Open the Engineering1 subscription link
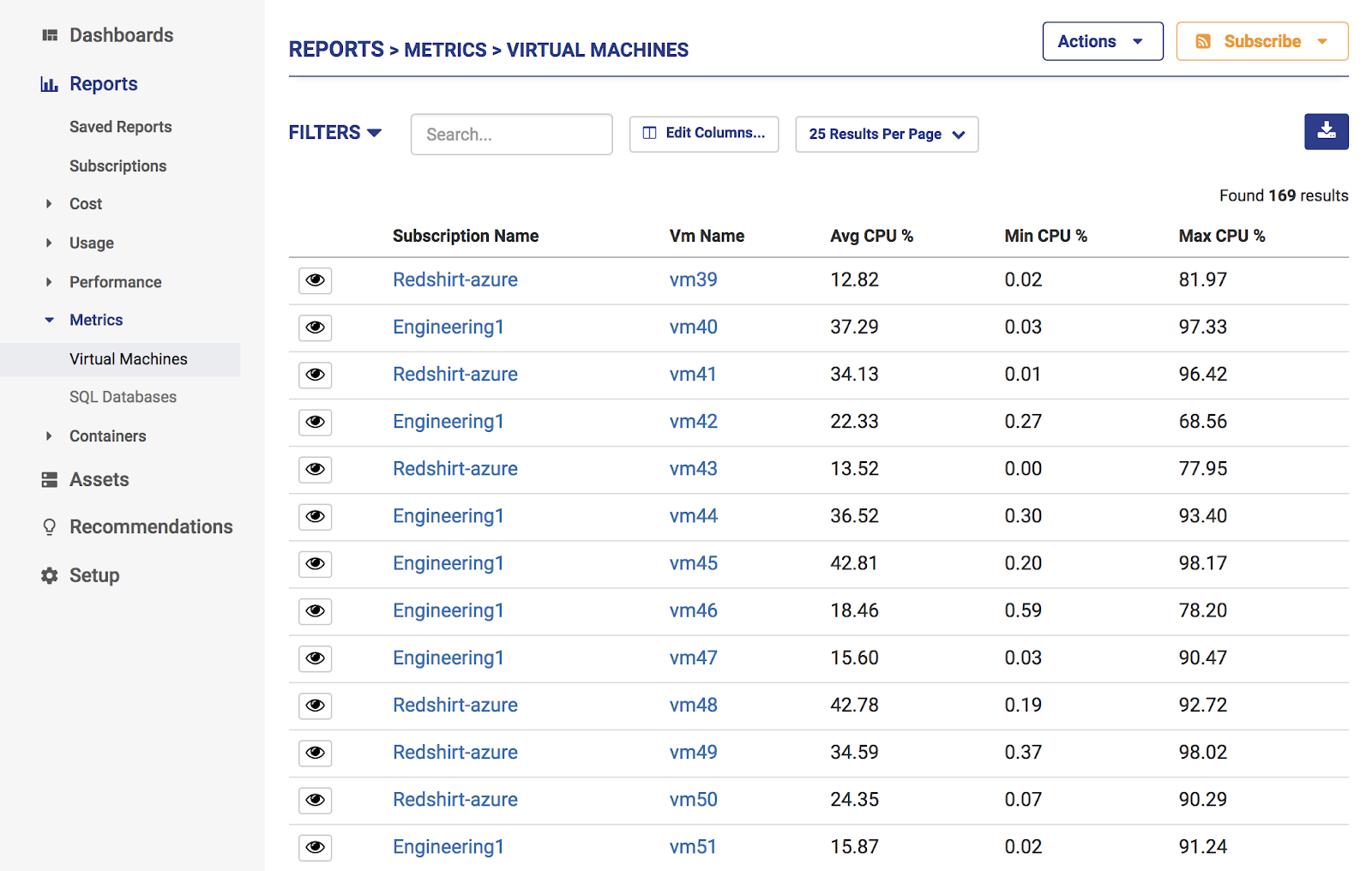 pyautogui.click(x=448, y=327)
